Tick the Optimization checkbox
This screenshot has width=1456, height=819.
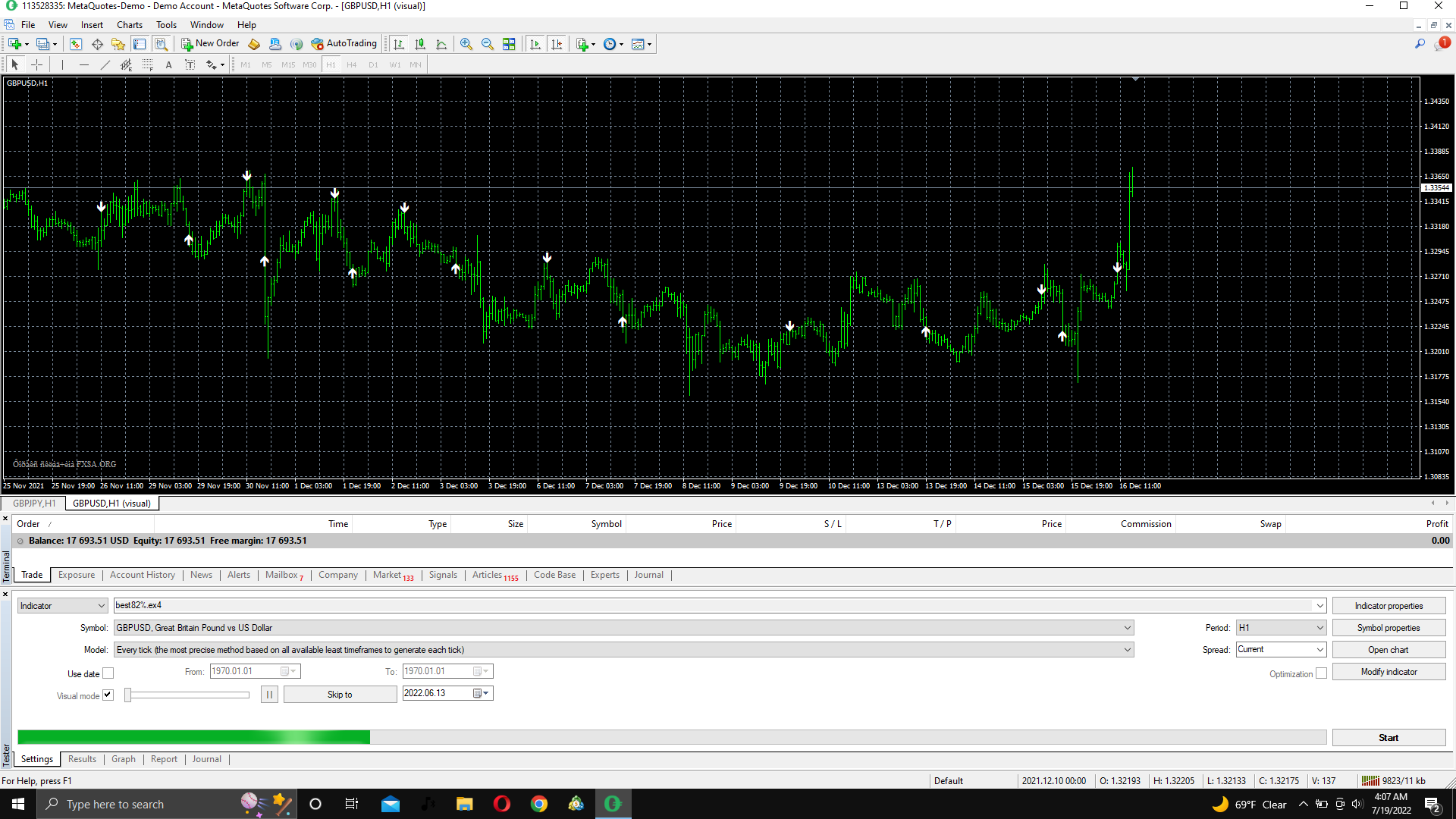[1321, 673]
